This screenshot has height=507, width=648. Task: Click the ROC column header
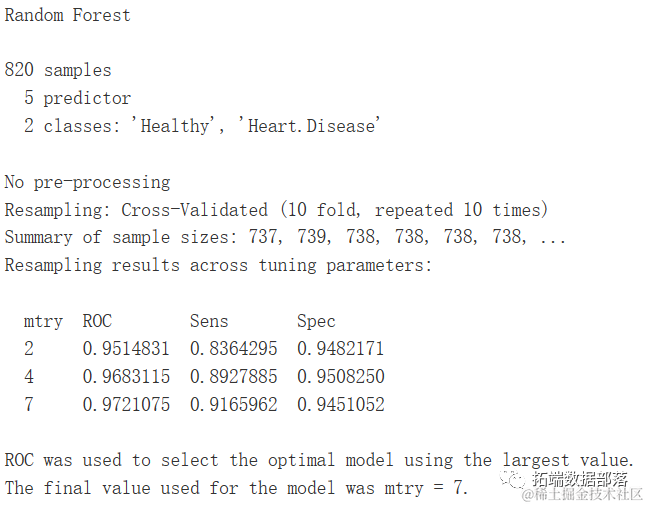pyautogui.click(x=98, y=321)
